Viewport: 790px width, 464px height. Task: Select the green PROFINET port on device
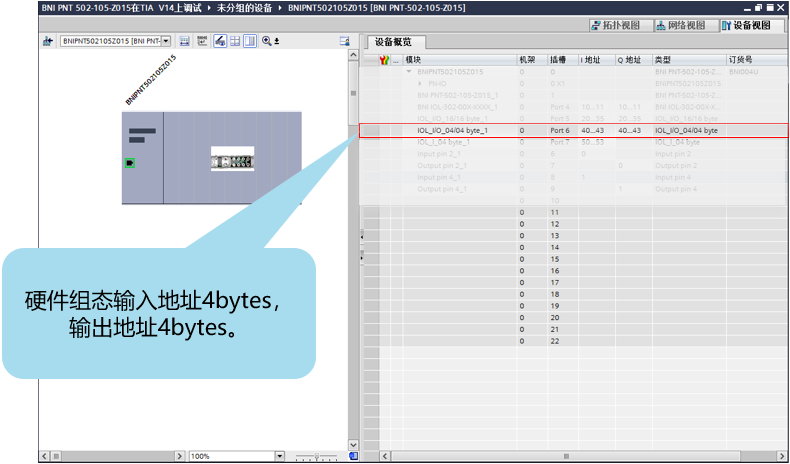tap(129, 162)
